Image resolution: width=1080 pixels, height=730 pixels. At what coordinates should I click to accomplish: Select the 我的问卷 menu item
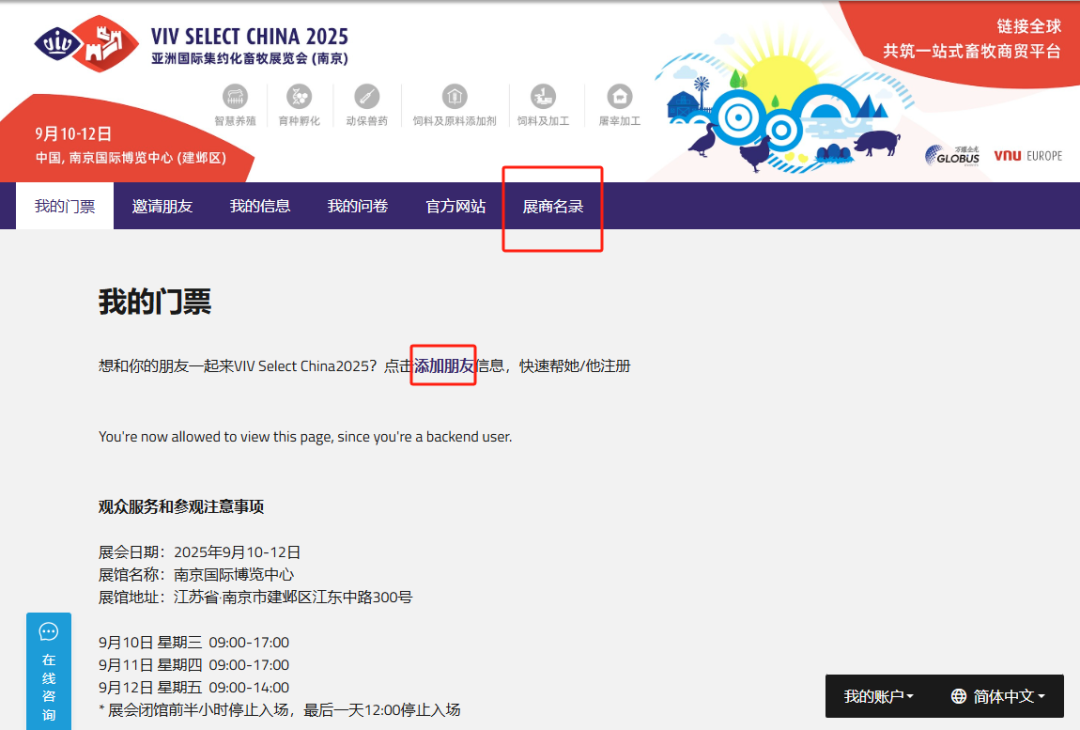point(357,206)
